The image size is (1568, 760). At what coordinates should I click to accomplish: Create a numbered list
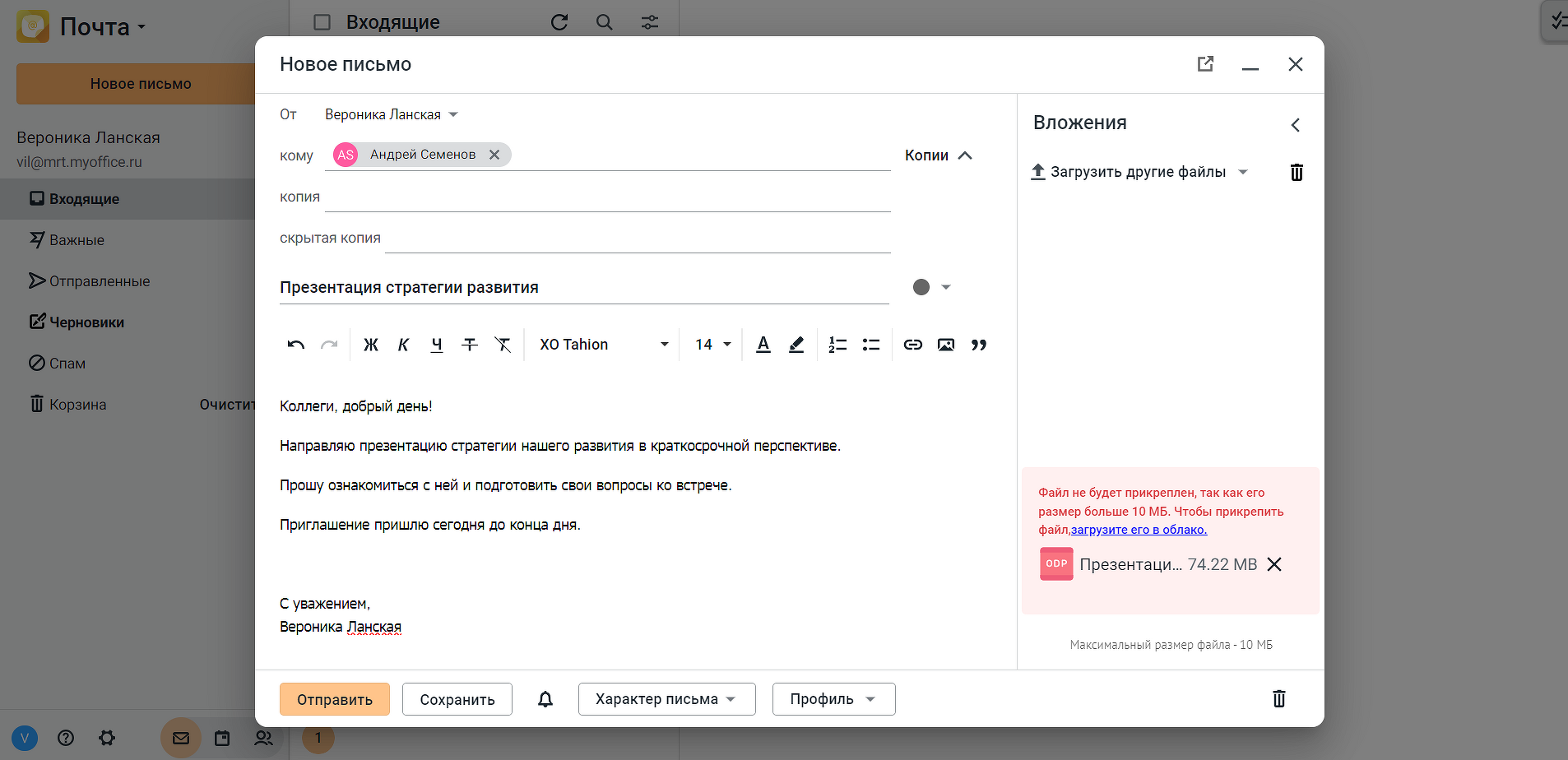[x=837, y=345]
